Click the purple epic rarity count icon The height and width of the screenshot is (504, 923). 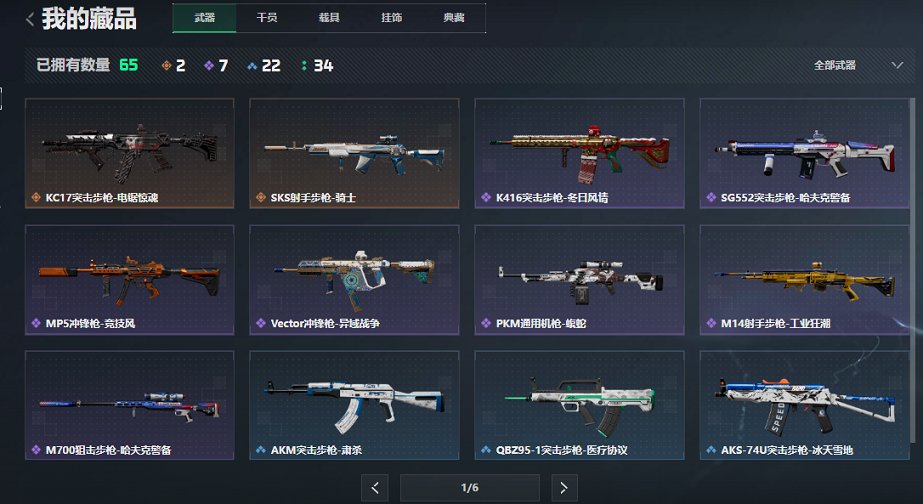tap(209, 65)
